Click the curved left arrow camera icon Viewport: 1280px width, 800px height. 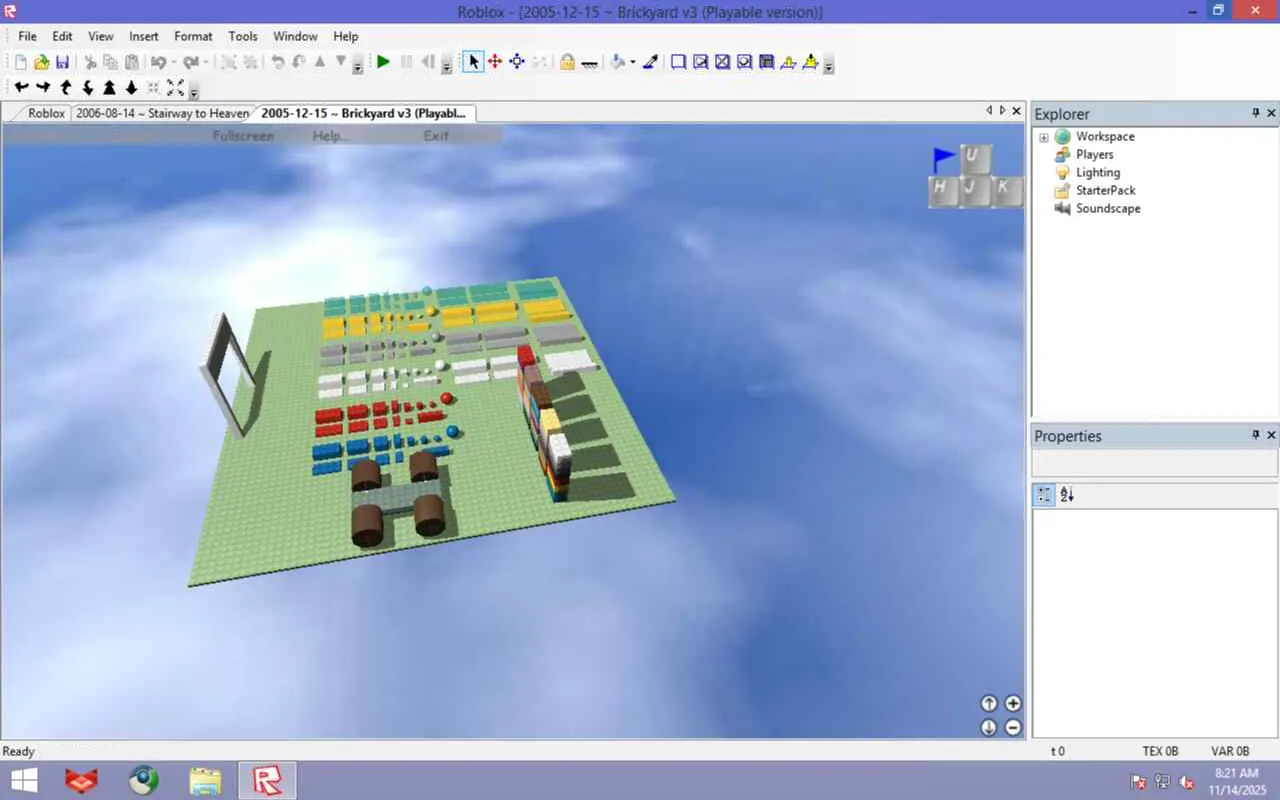click(x=21, y=88)
